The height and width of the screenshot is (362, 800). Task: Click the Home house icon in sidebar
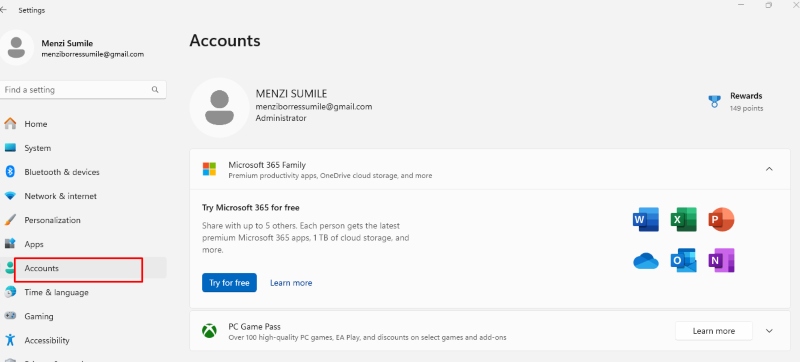tap(10, 124)
